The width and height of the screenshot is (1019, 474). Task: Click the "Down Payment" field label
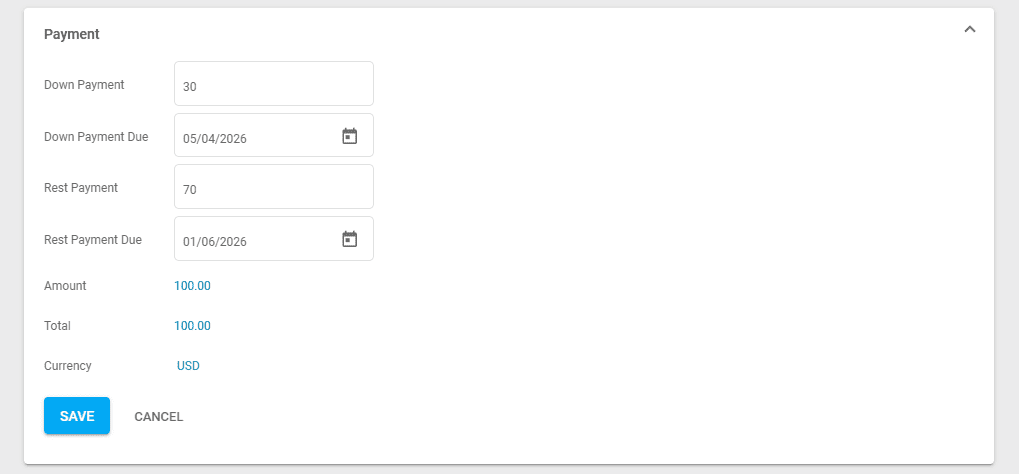84,85
